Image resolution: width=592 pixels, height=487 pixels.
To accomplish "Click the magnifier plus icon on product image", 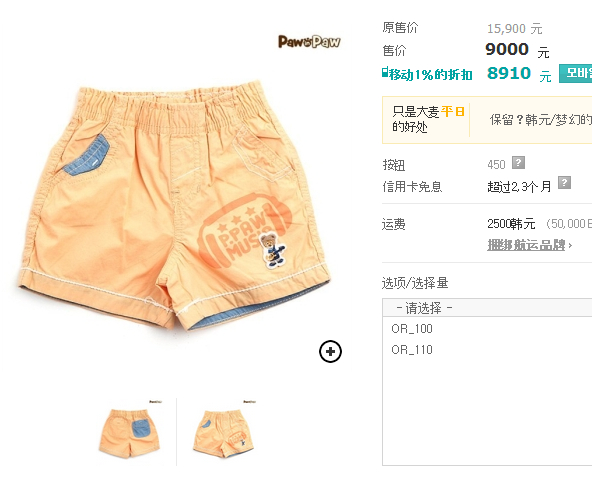I will coord(330,351).
